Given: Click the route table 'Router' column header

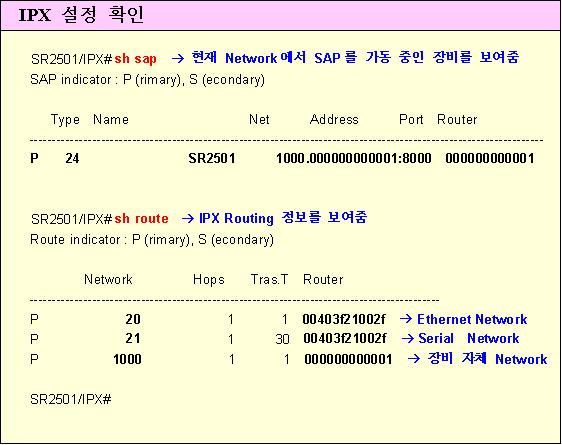Looking at the screenshot, I should pos(323,279).
